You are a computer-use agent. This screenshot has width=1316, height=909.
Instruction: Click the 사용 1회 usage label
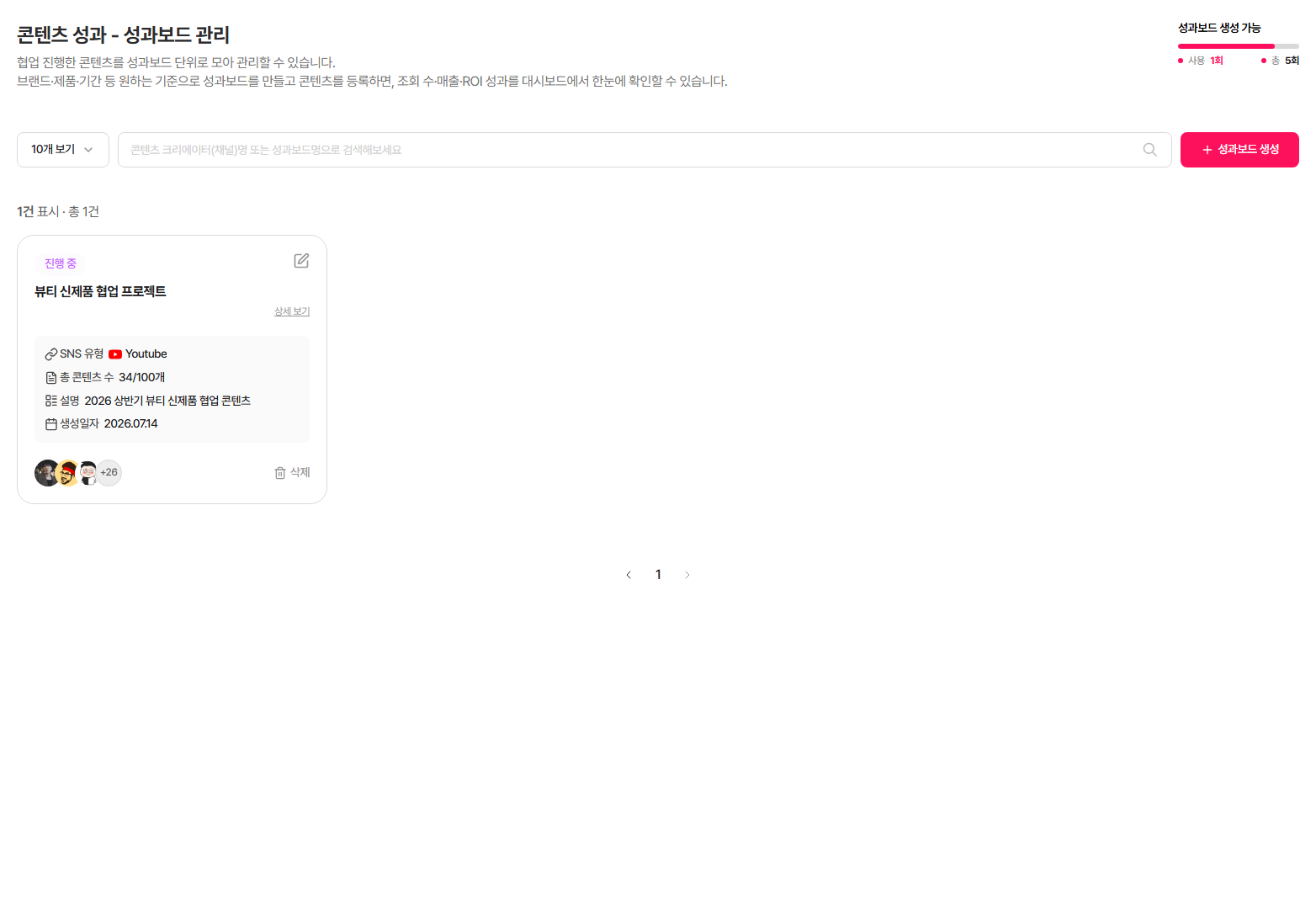pyautogui.click(x=1201, y=61)
